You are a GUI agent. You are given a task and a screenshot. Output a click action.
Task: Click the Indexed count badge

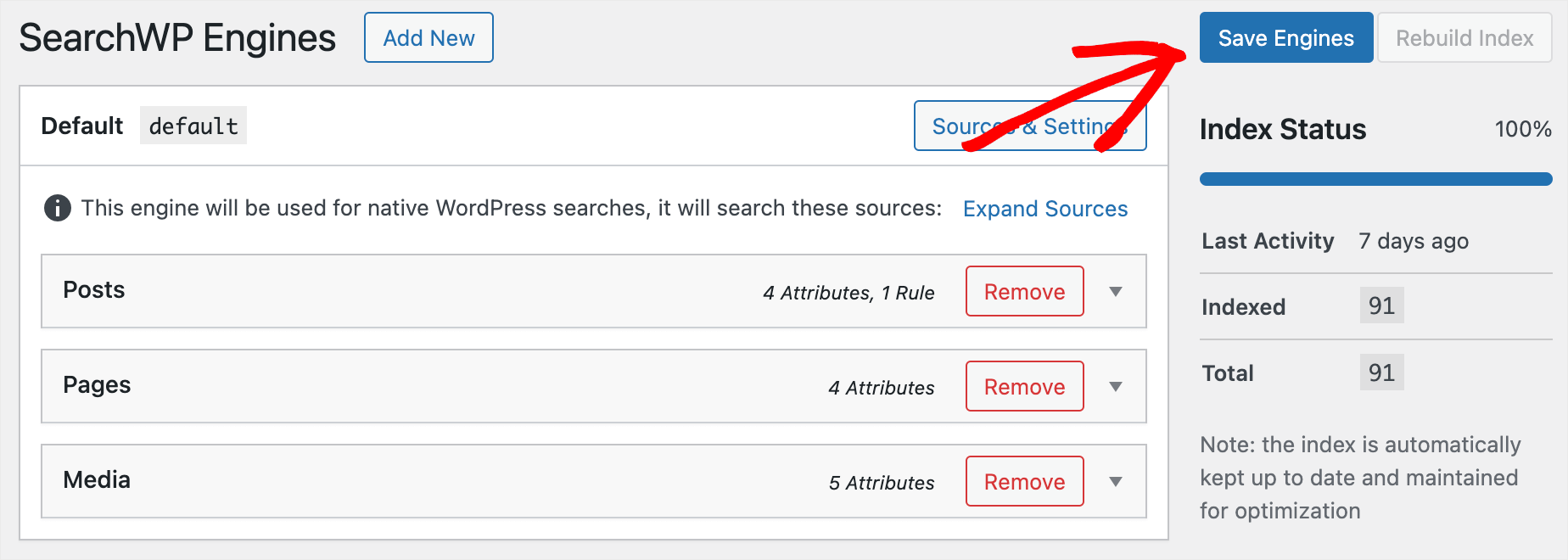[x=1381, y=305]
